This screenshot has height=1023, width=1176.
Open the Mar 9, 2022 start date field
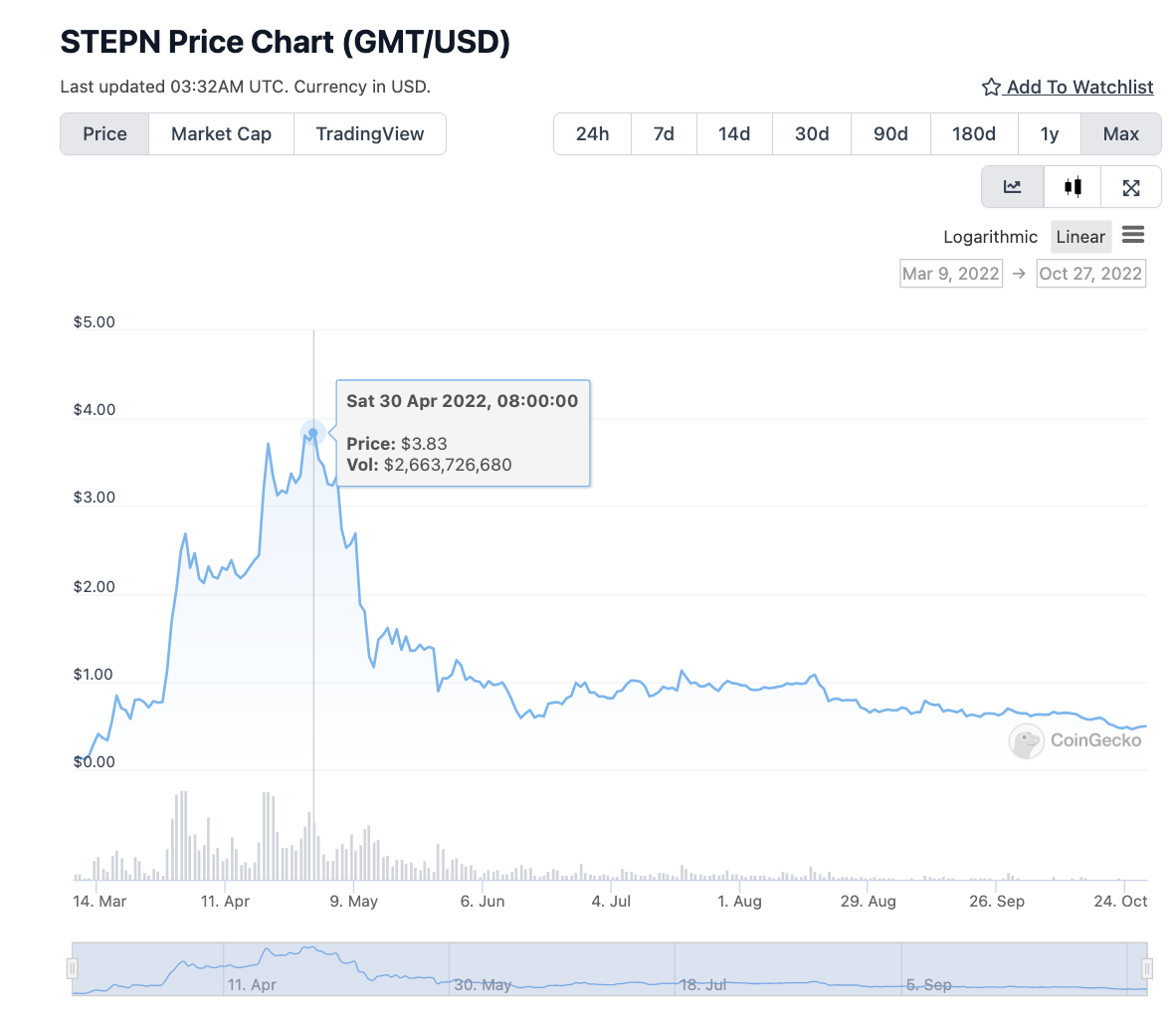click(950, 274)
